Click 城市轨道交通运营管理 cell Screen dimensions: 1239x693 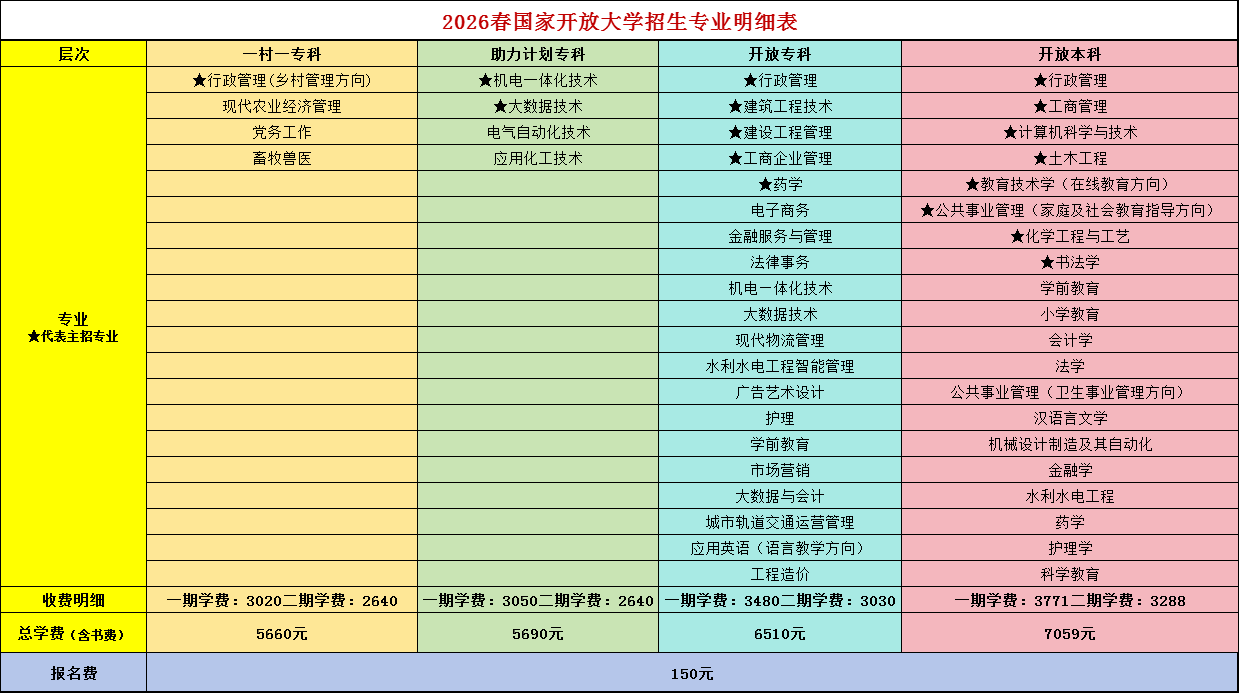[780, 521]
